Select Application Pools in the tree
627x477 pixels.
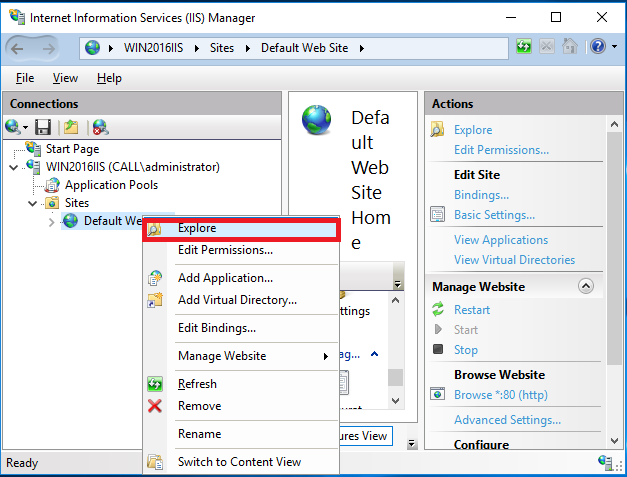(111, 185)
